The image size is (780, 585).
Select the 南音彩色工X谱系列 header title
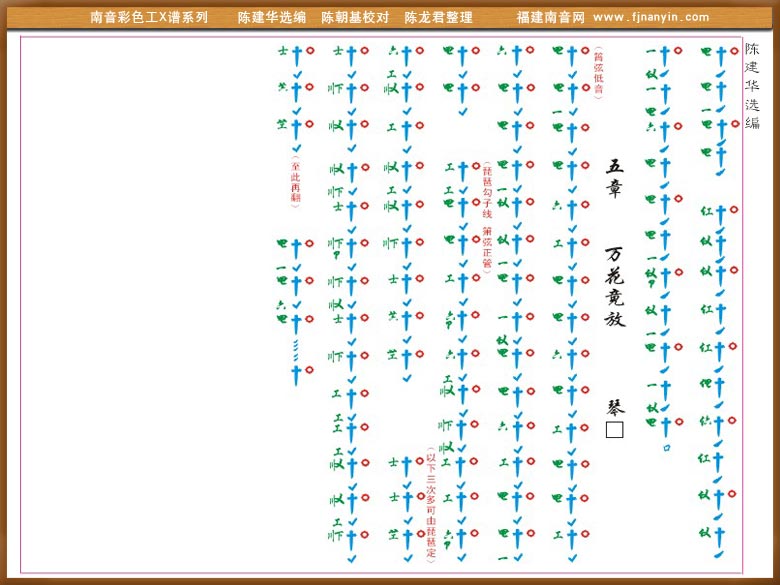[149, 17]
